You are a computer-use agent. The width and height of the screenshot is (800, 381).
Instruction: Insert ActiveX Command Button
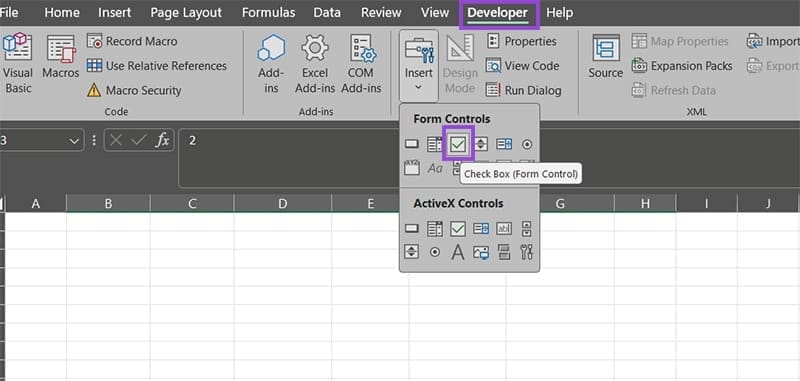[x=411, y=229]
